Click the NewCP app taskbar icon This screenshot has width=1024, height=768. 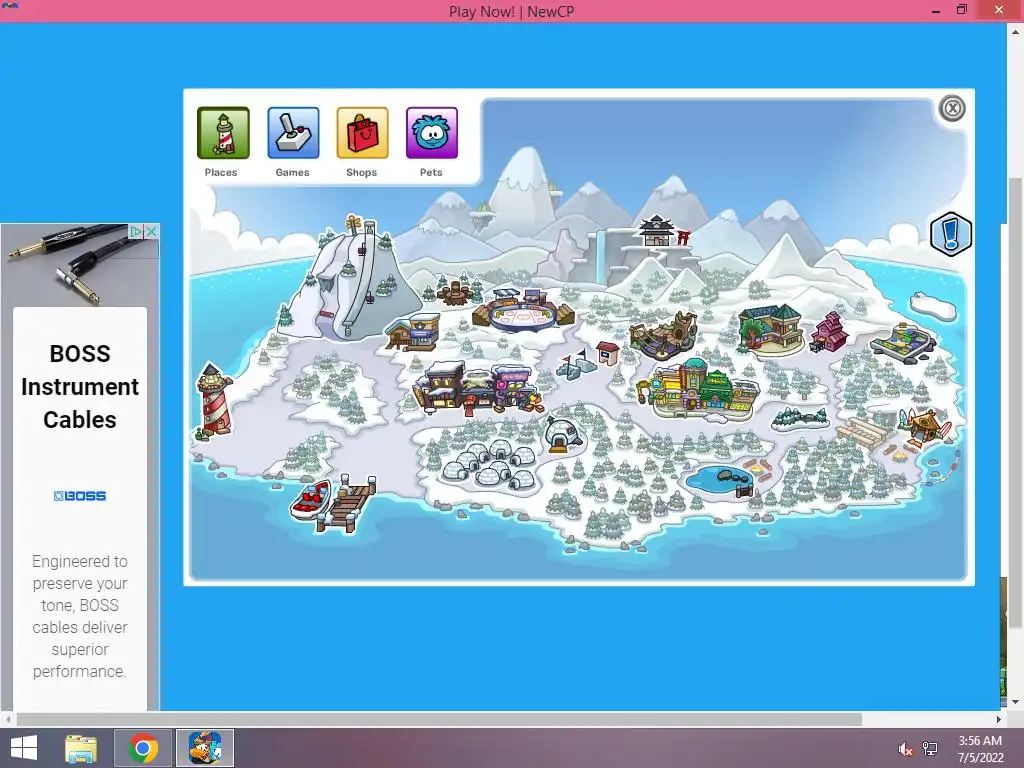tap(205, 748)
